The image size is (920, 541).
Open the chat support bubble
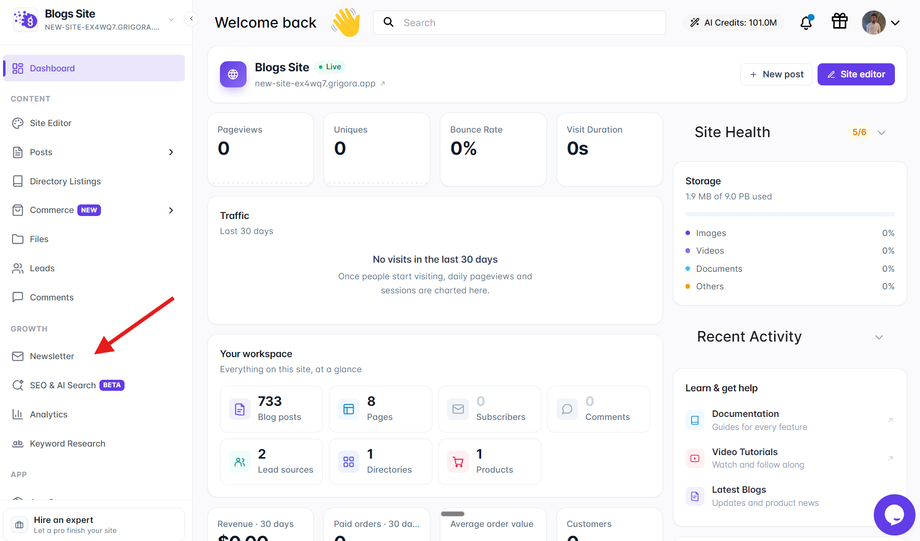point(894,515)
